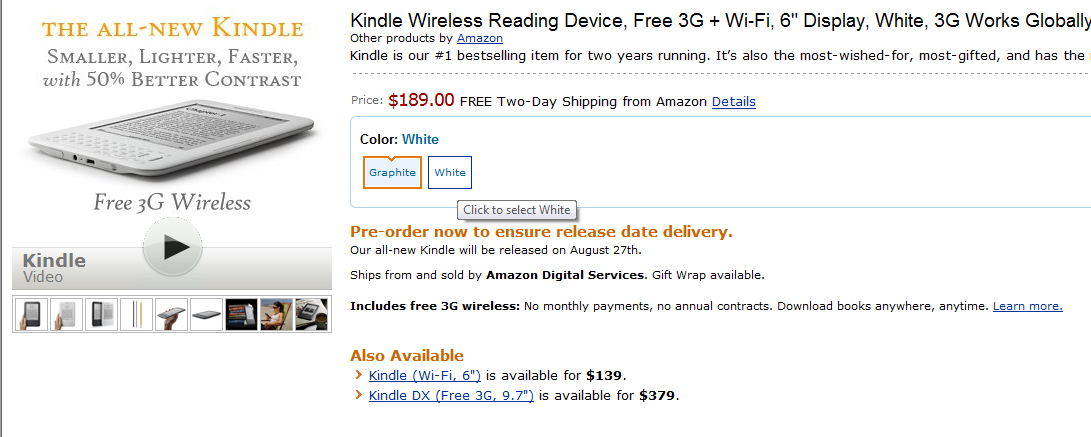Click the arrow bullet beside Kindle Wi-Fi
The width and height of the screenshot is (1091, 437).
click(358, 376)
